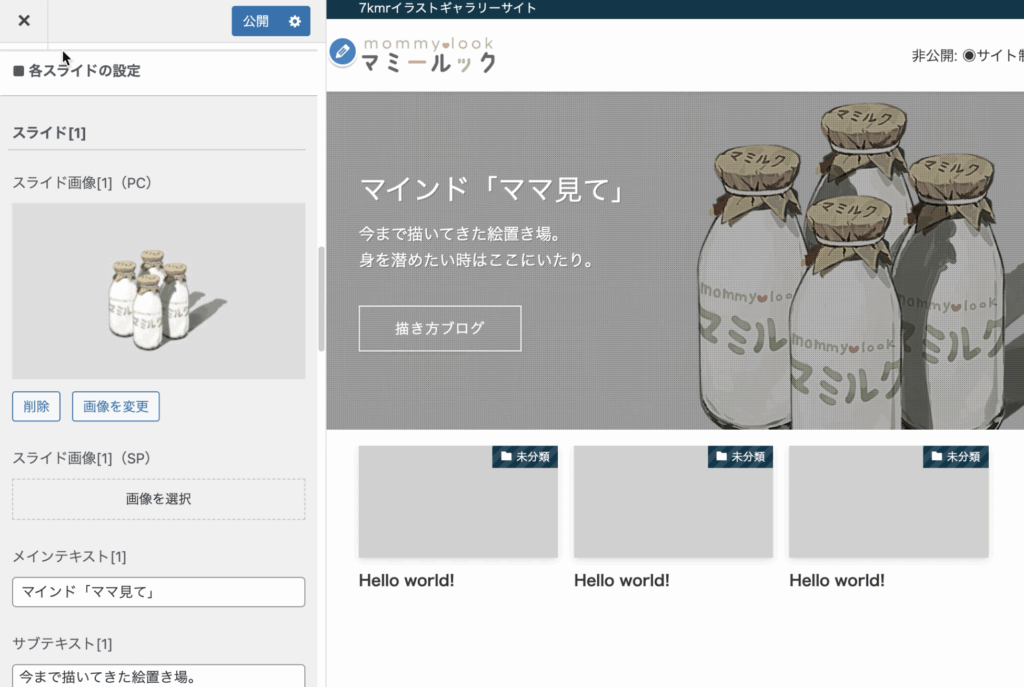Click 画像を選択 for the SP slide image

[158, 499]
